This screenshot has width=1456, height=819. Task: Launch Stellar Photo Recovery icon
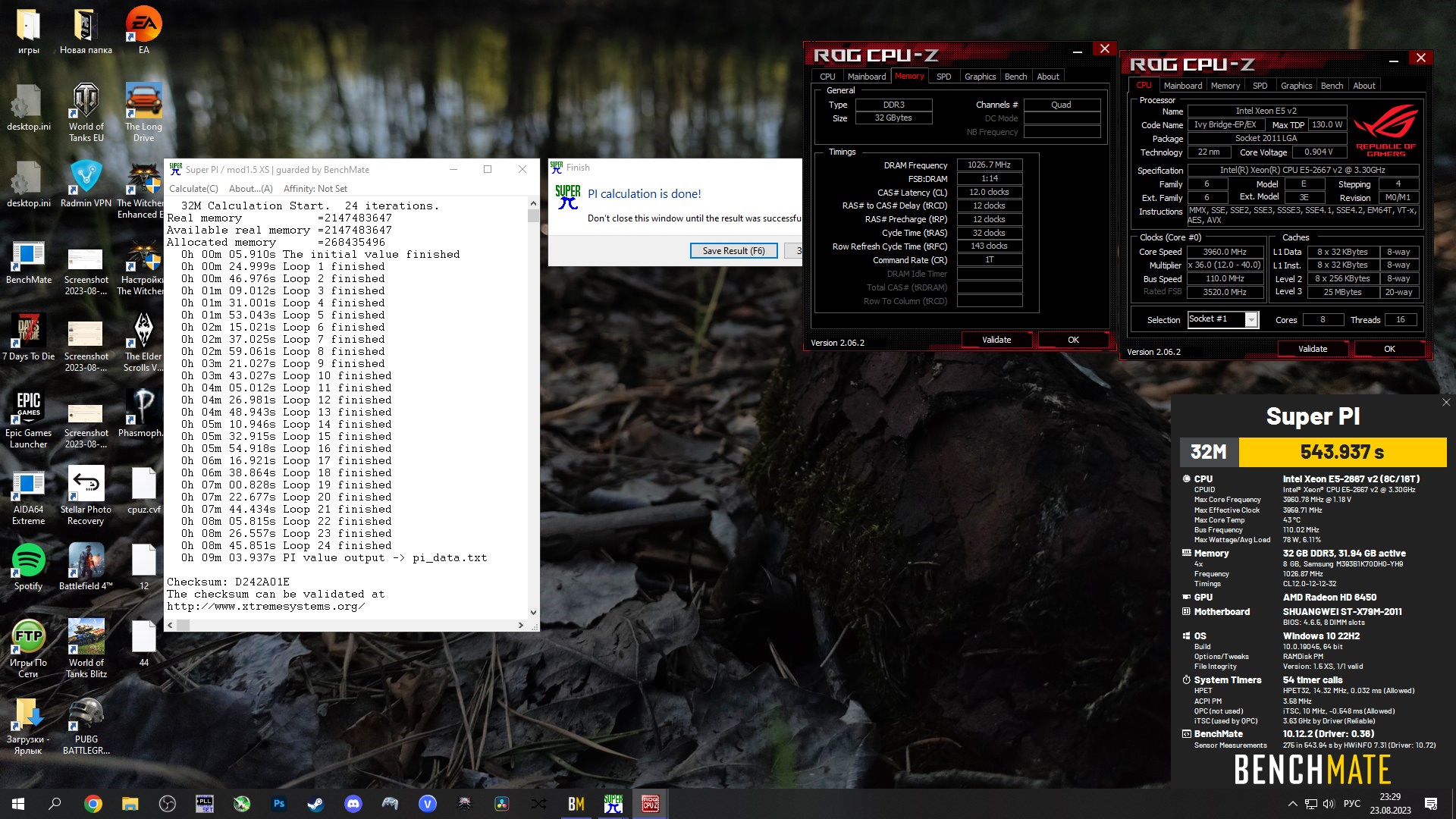(86, 495)
